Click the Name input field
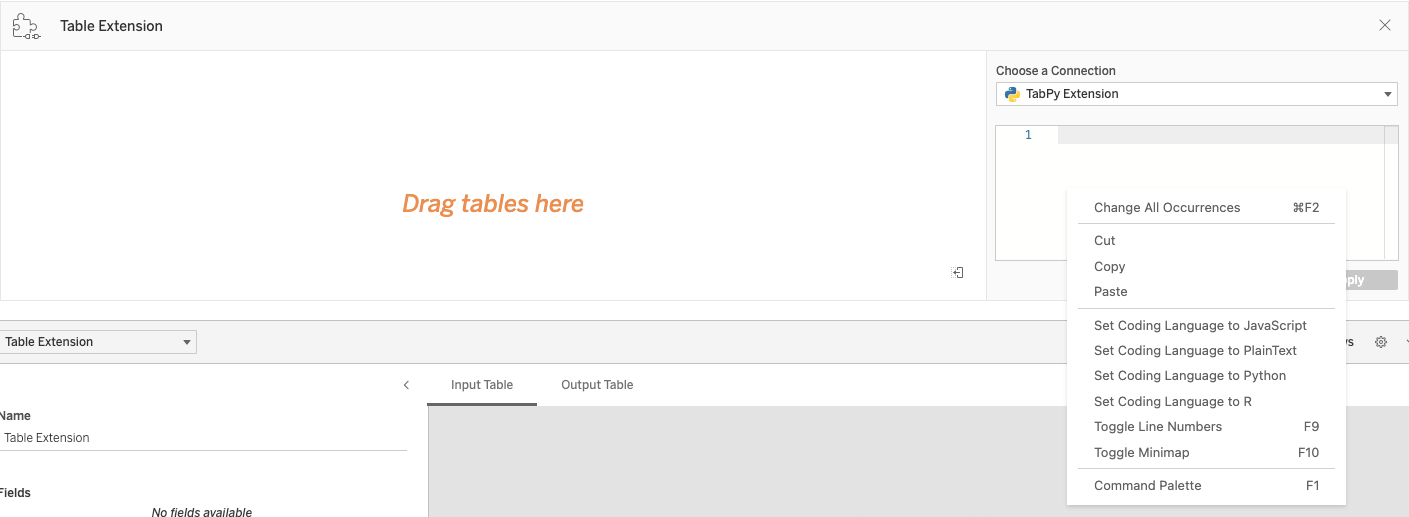The height and width of the screenshot is (517, 1409). [x=204, y=438]
